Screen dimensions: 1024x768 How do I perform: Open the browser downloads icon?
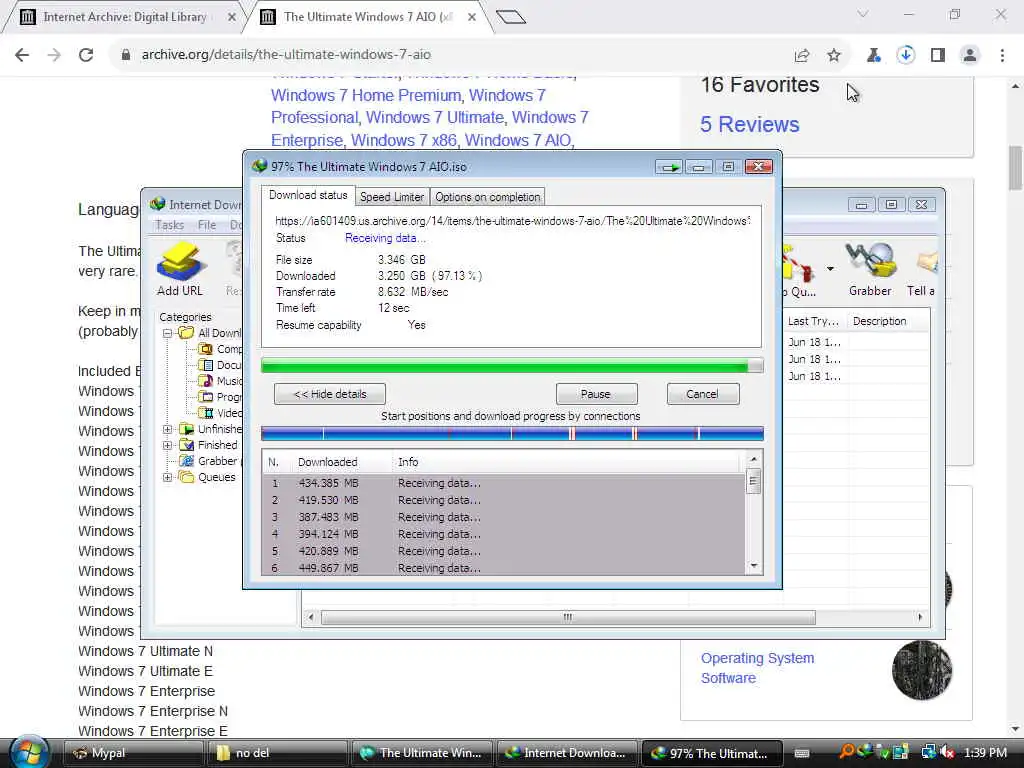tap(905, 55)
